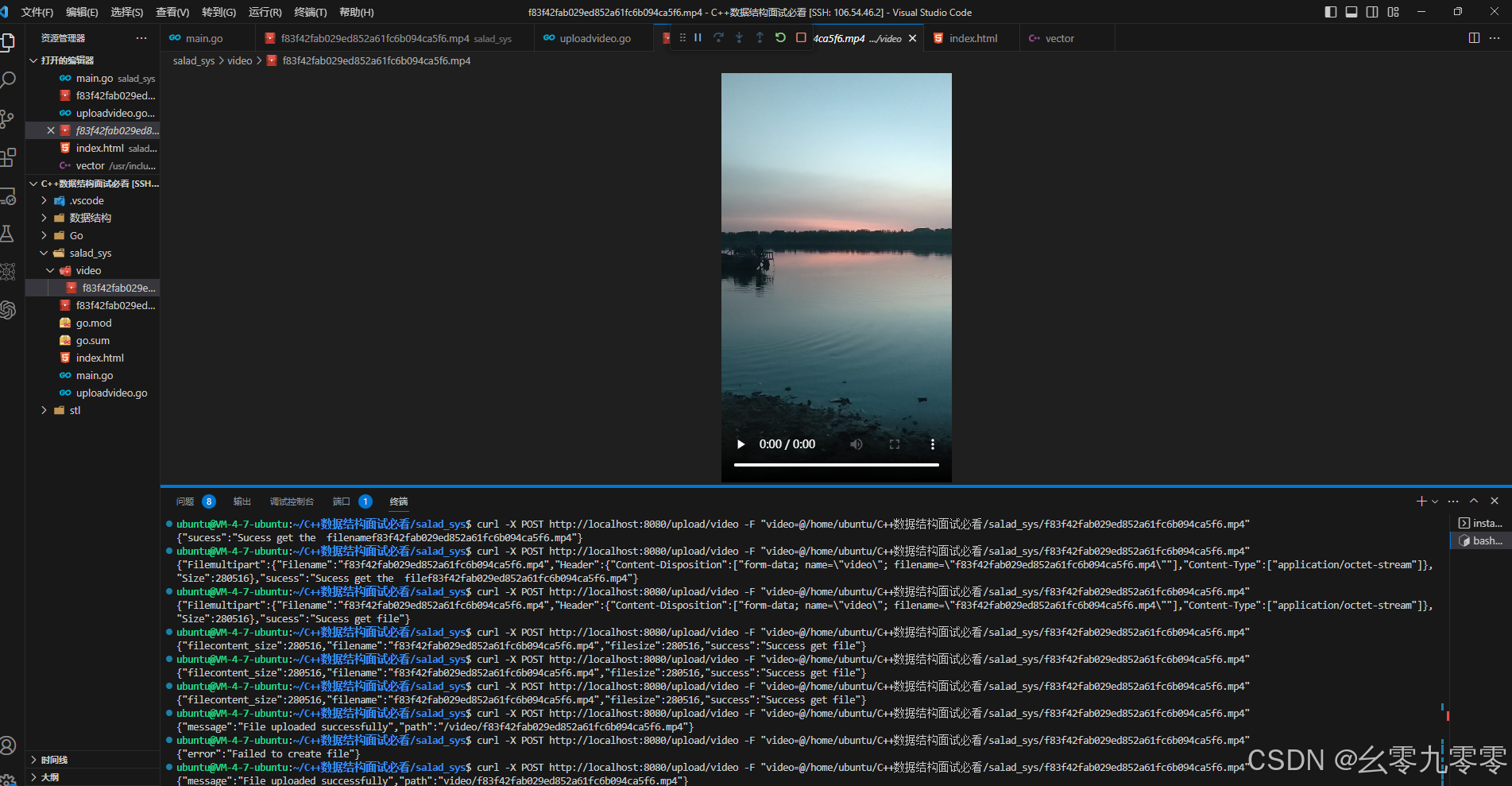This screenshot has width=1512, height=786.
Task: Open the 终端(T) menu
Action: tap(311, 12)
